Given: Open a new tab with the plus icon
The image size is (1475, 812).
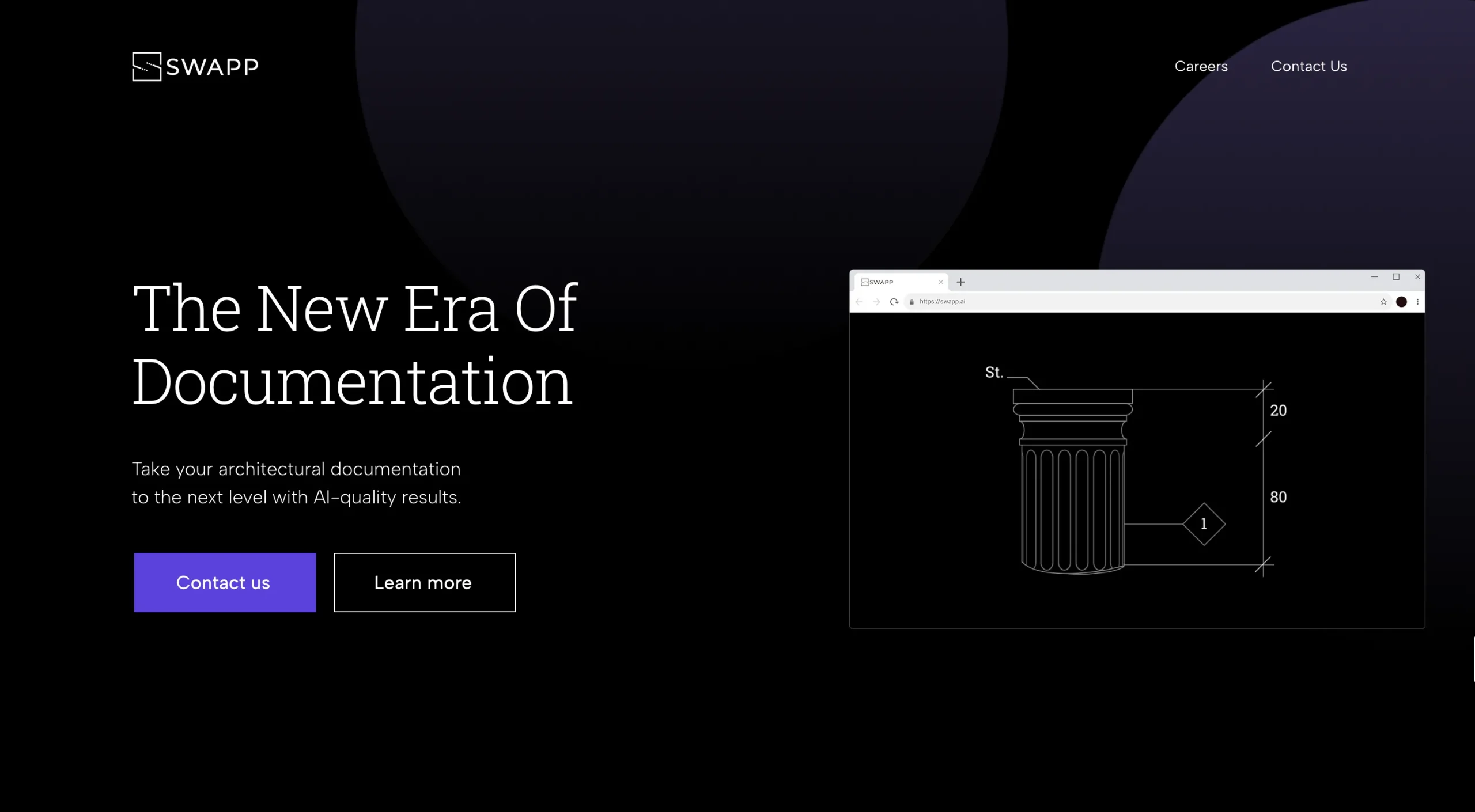Looking at the screenshot, I should pyautogui.click(x=960, y=282).
